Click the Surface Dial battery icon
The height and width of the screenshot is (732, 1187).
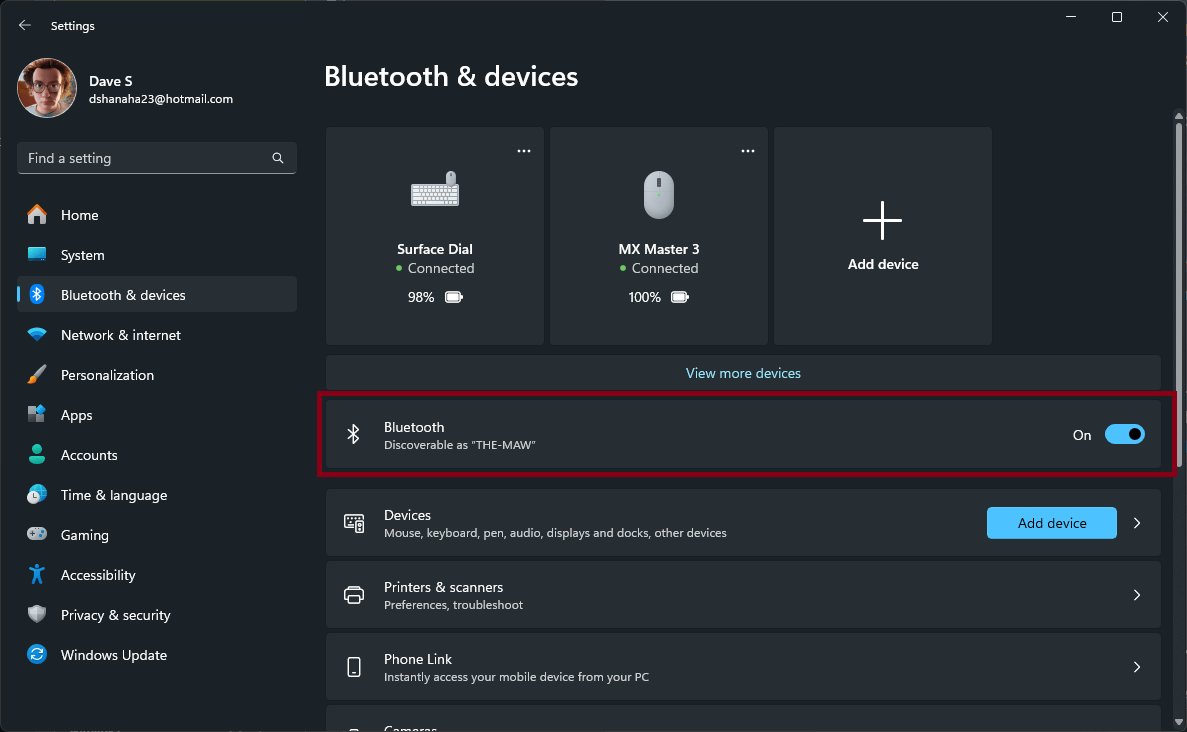[454, 297]
